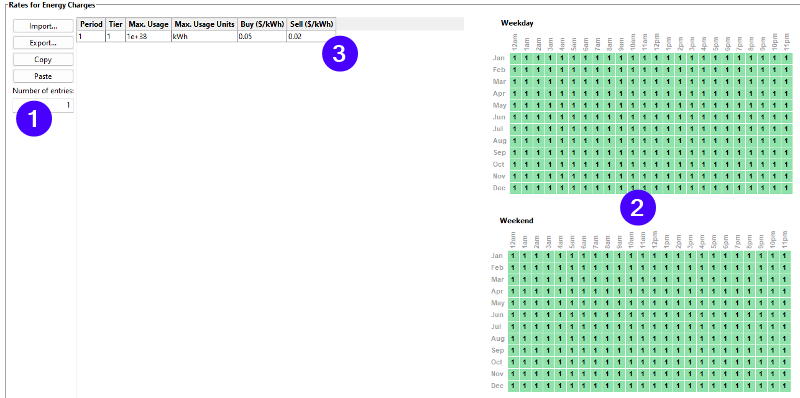The height and width of the screenshot is (398, 800).
Task: Select Weekday schedule cell Jun at 12pm
Action: pyautogui.click(x=657, y=117)
